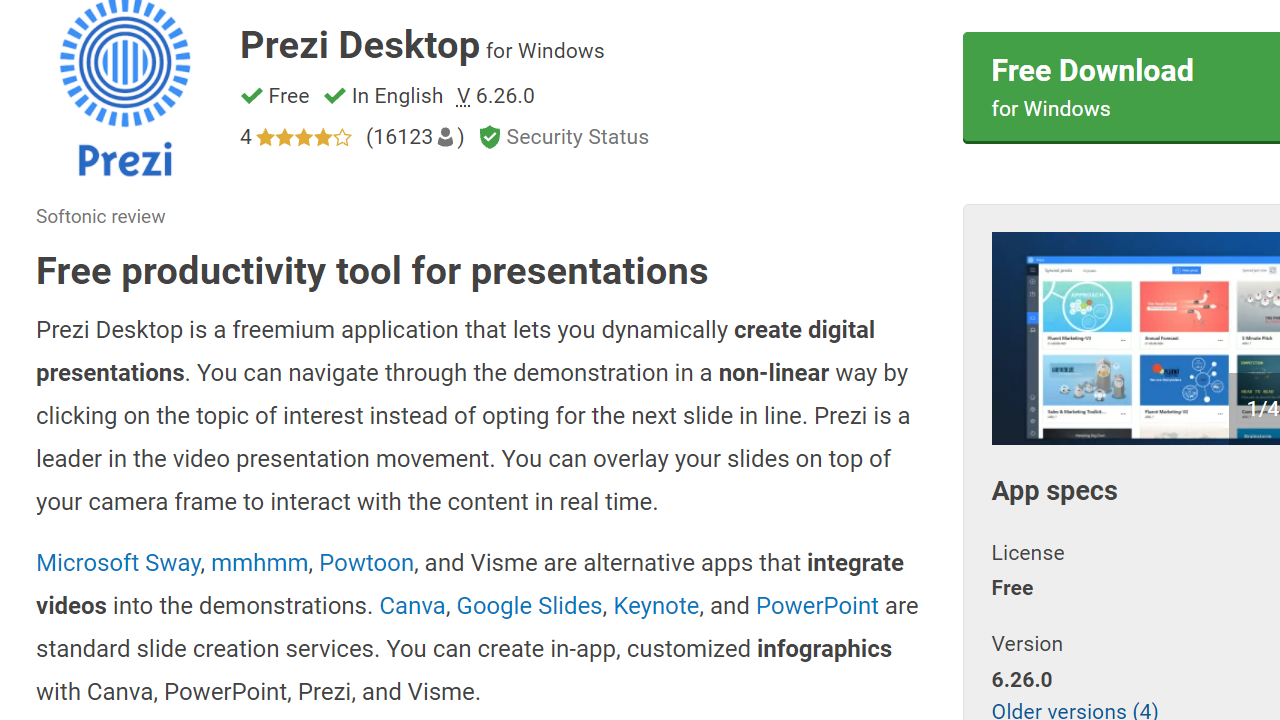This screenshot has height=720, width=1280.
Task: Toggle the Security Status verification
Action: pyautogui.click(x=563, y=137)
